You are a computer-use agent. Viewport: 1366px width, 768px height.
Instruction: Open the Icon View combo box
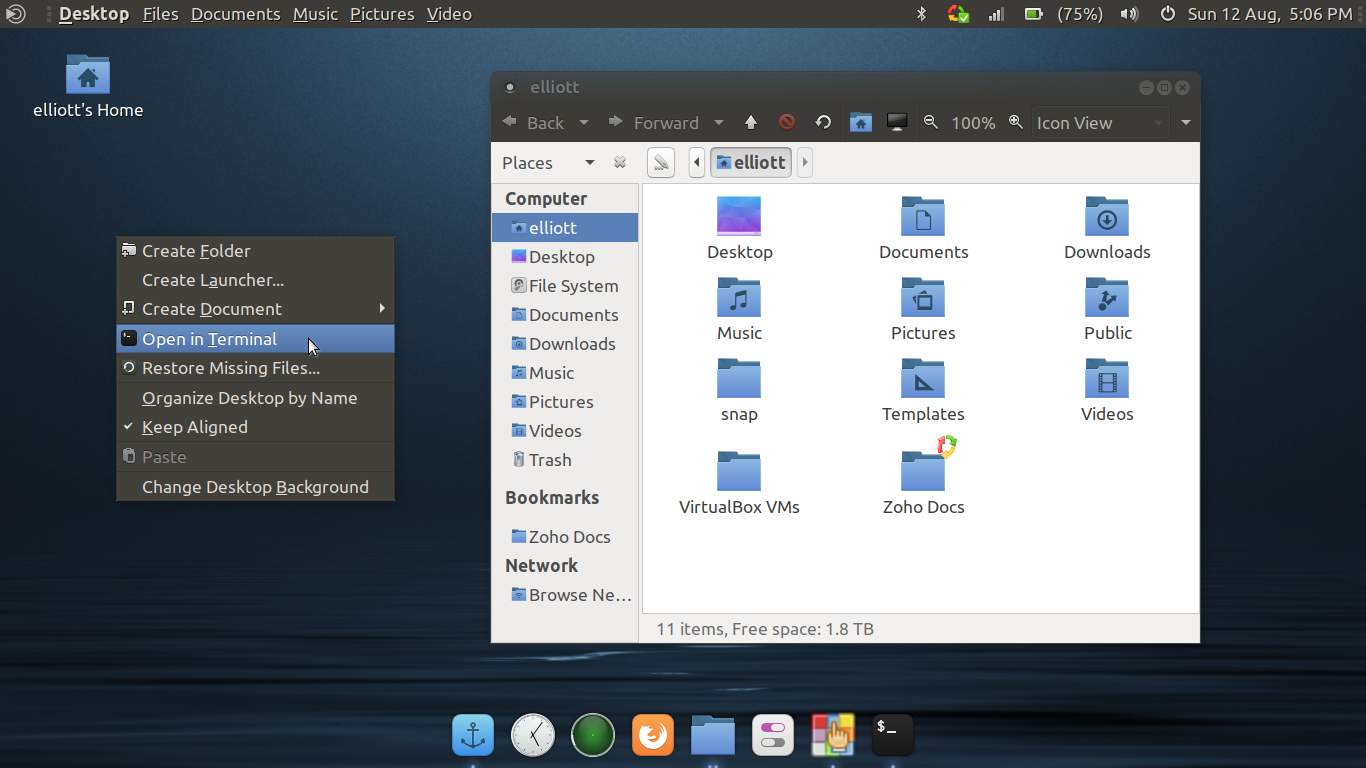coord(1100,123)
